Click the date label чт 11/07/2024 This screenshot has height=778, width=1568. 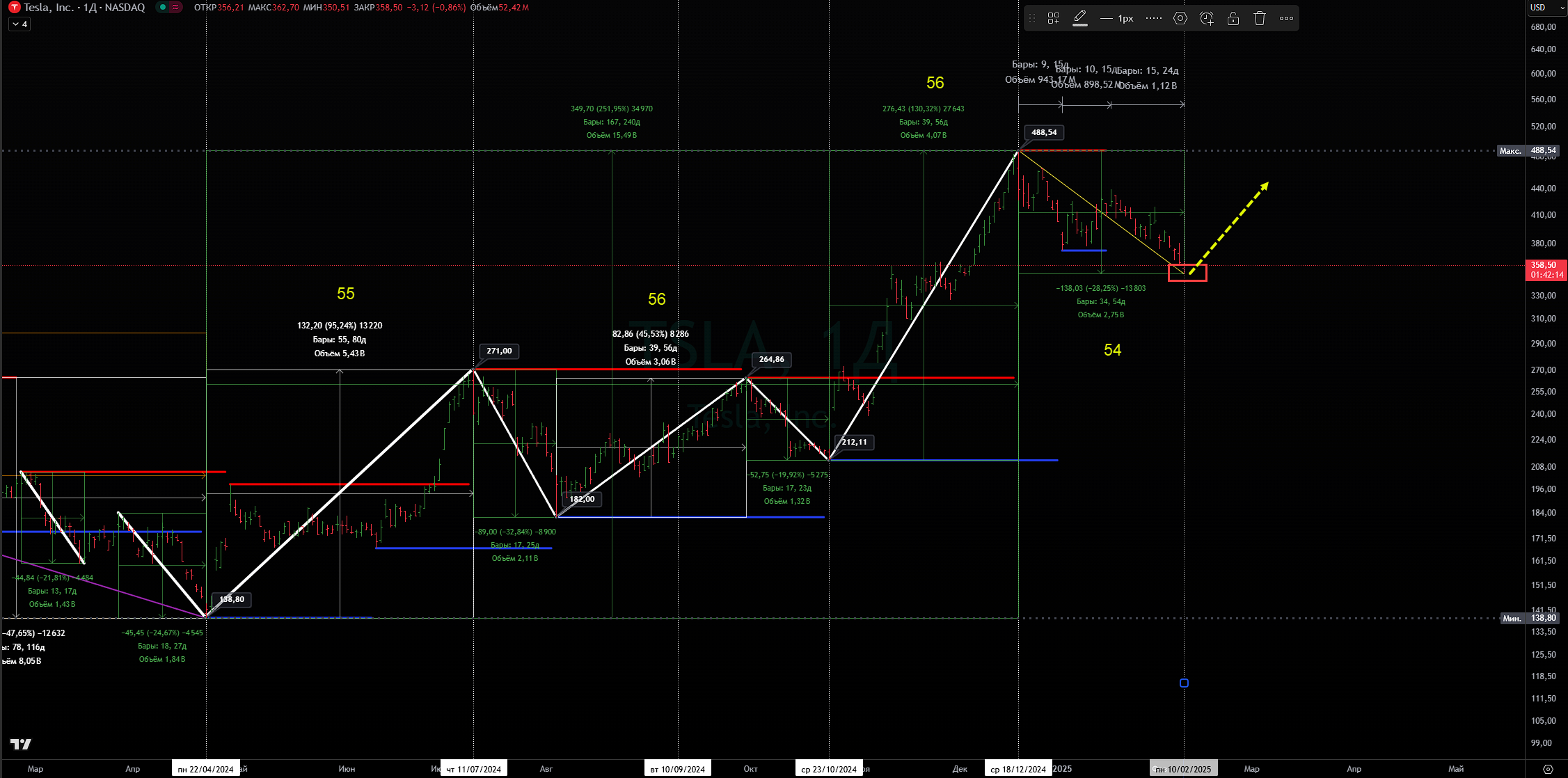coord(474,769)
